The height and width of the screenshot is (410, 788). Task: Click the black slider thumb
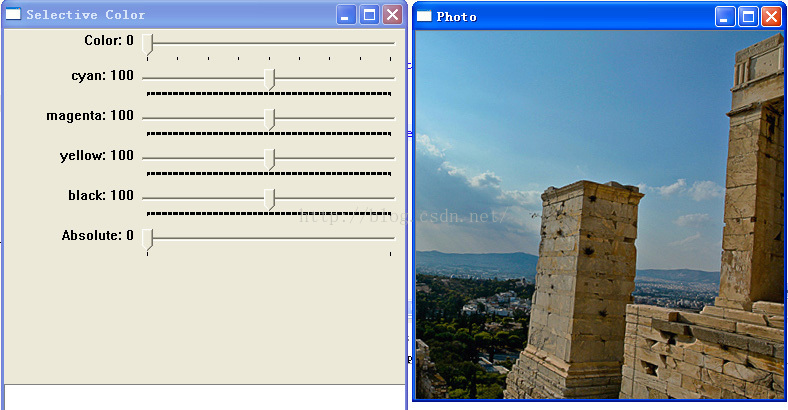(x=269, y=199)
